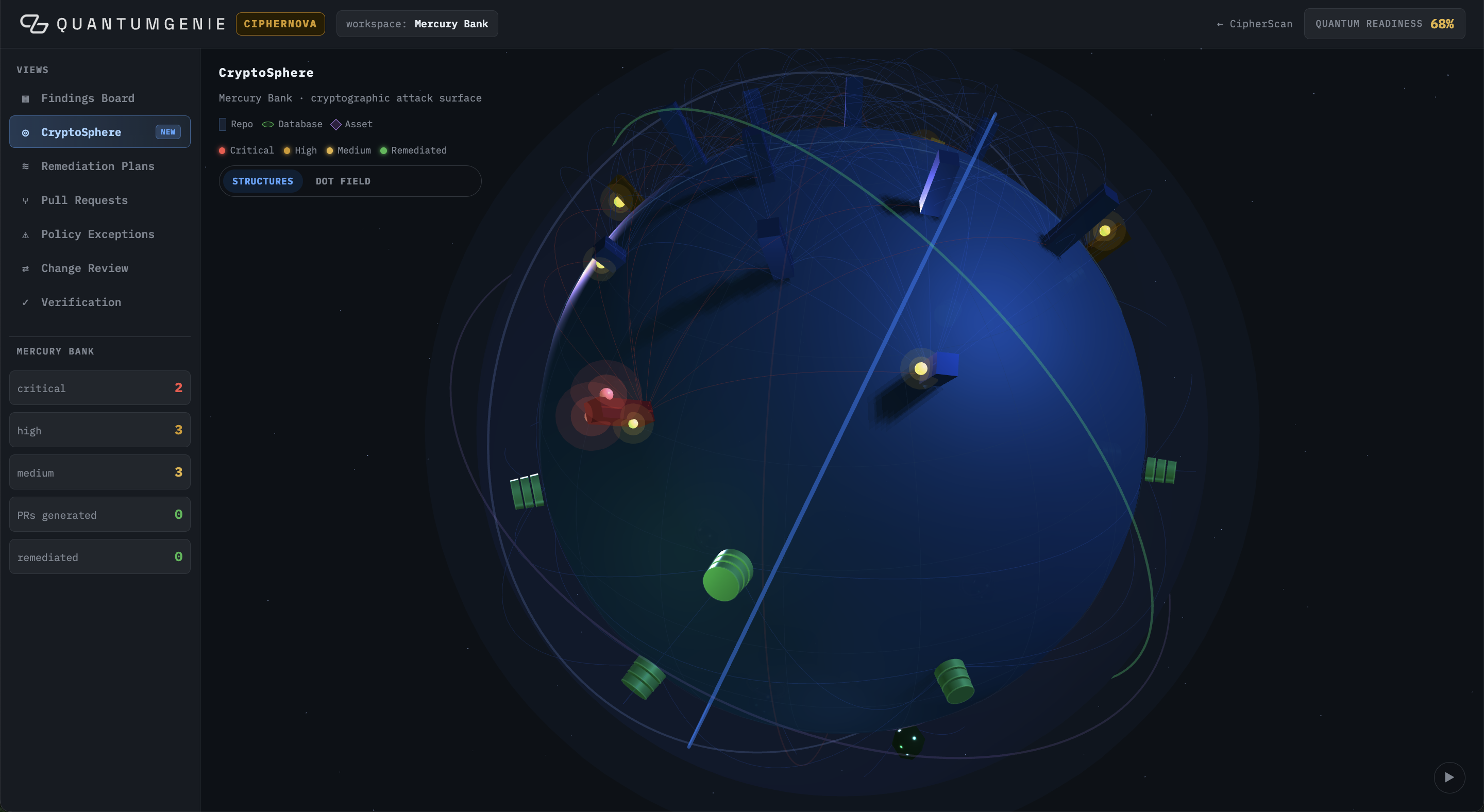Click the Remediation Plans wave icon
Screen dimensions: 1484x812
25,166
